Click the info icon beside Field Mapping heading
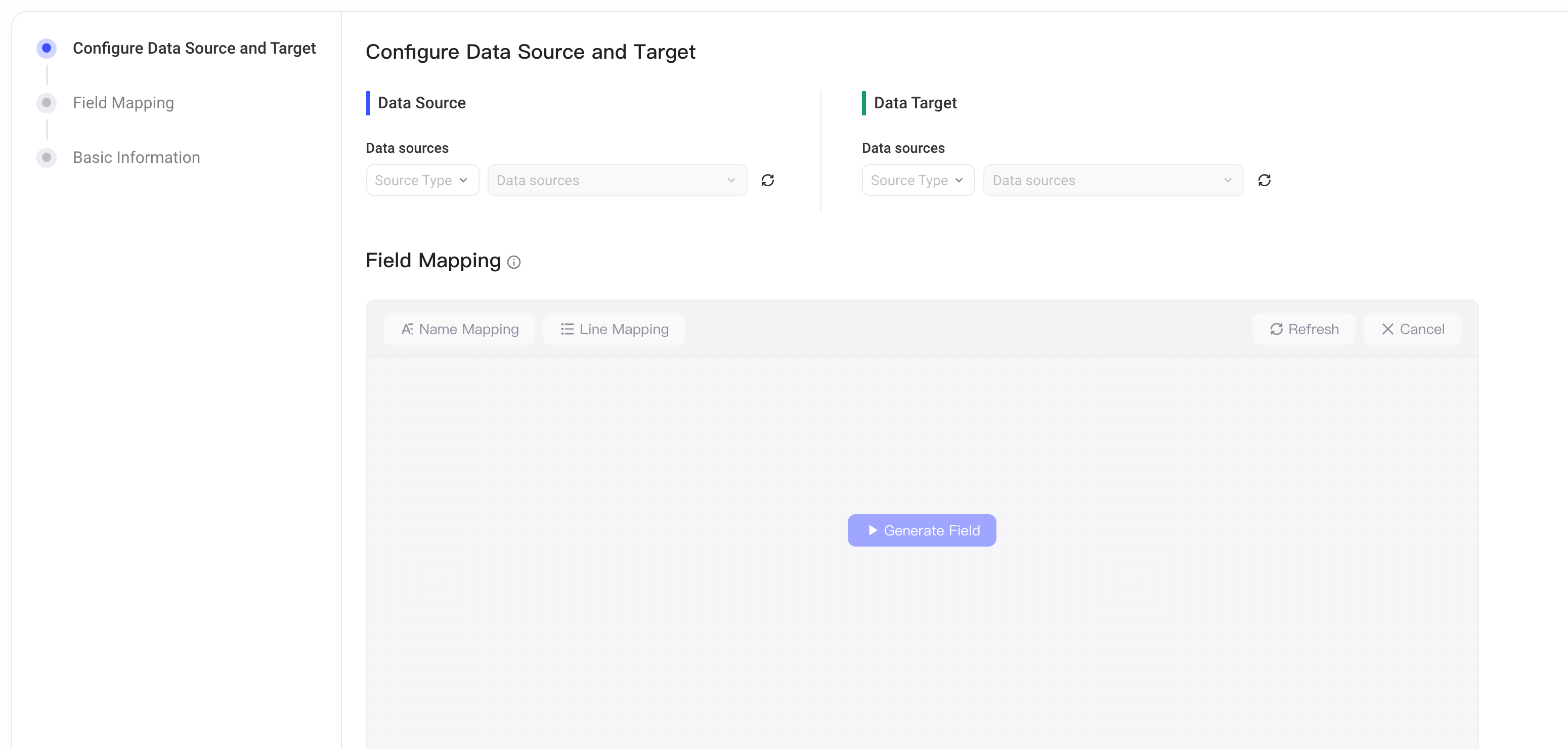 [514, 262]
